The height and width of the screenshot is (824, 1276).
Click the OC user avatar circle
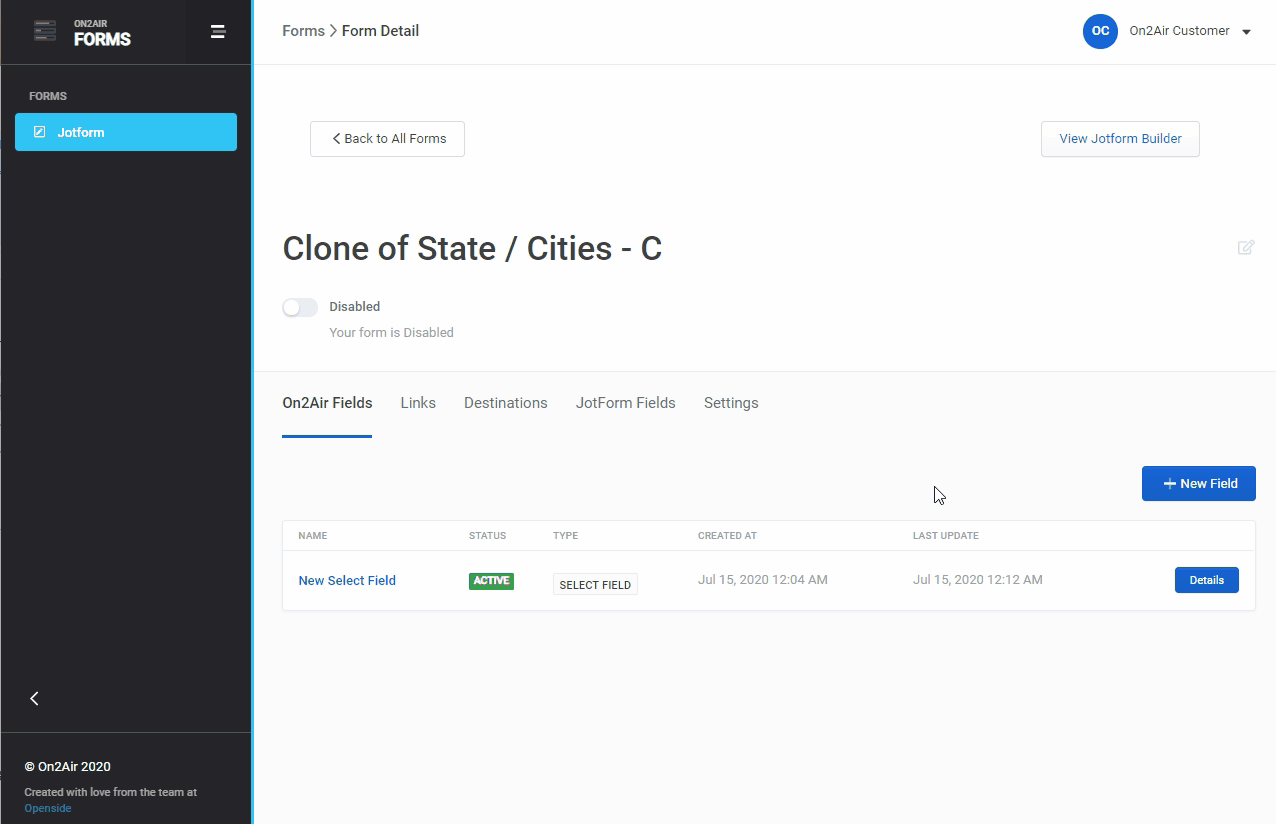tap(1100, 31)
